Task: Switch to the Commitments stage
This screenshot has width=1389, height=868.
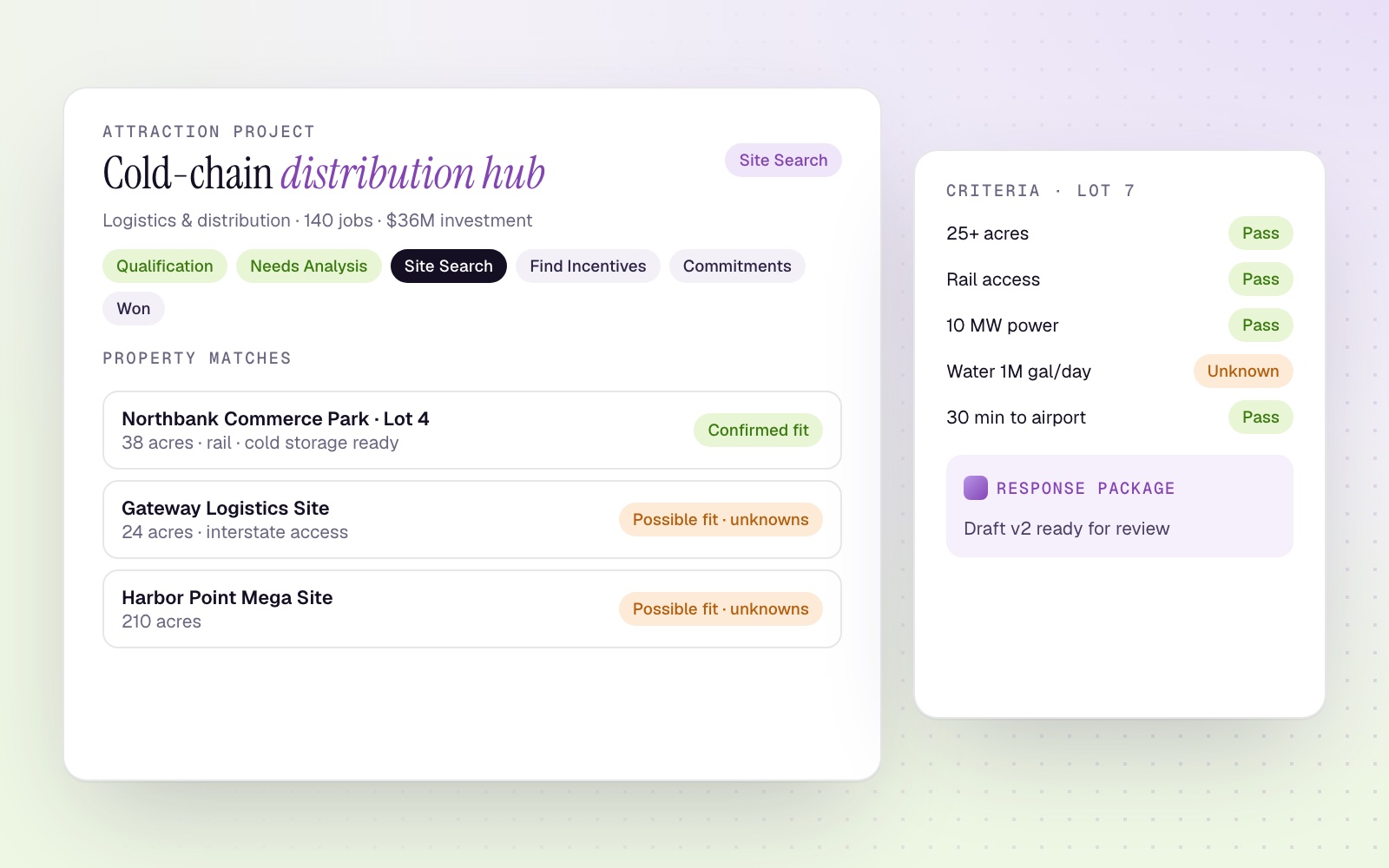Action: (737, 266)
